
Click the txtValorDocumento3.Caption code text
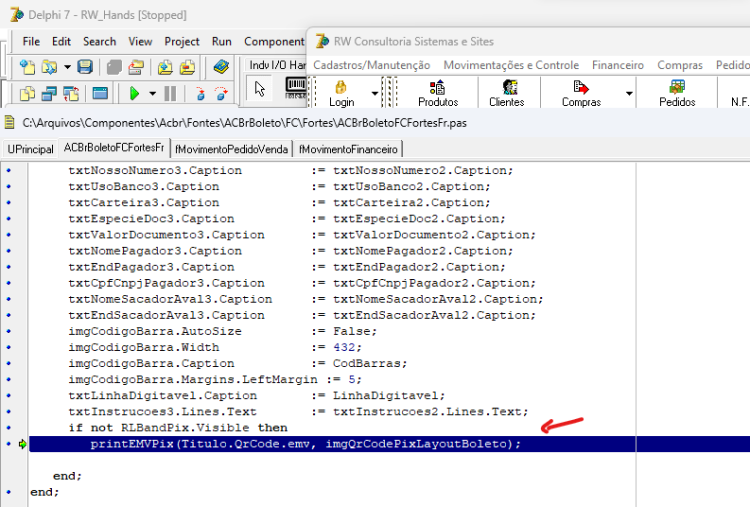166,235
